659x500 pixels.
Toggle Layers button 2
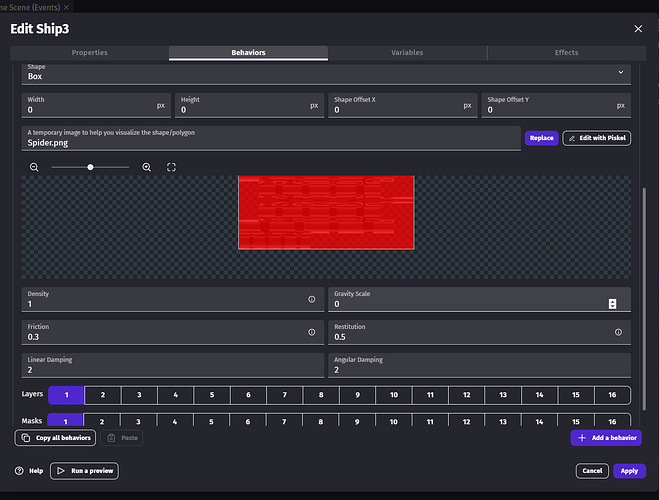point(103,395)
